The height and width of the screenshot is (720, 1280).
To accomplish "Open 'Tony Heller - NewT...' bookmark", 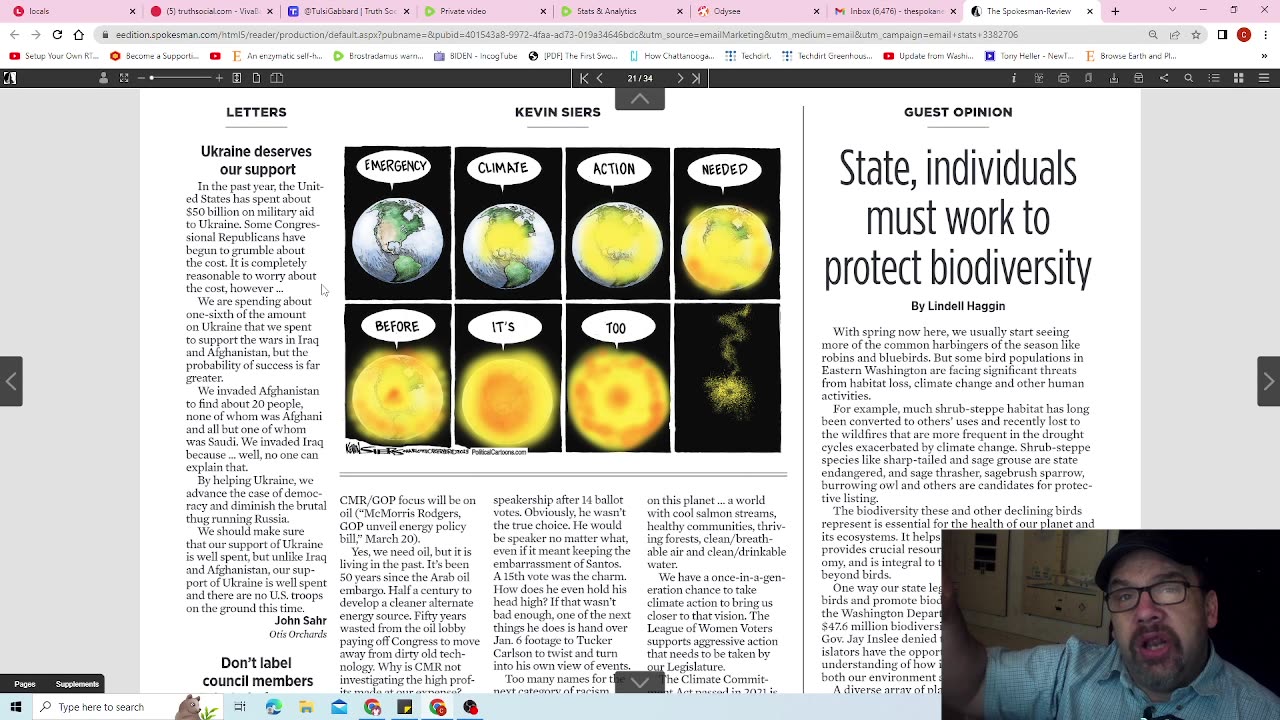I will click(1029, 56).
